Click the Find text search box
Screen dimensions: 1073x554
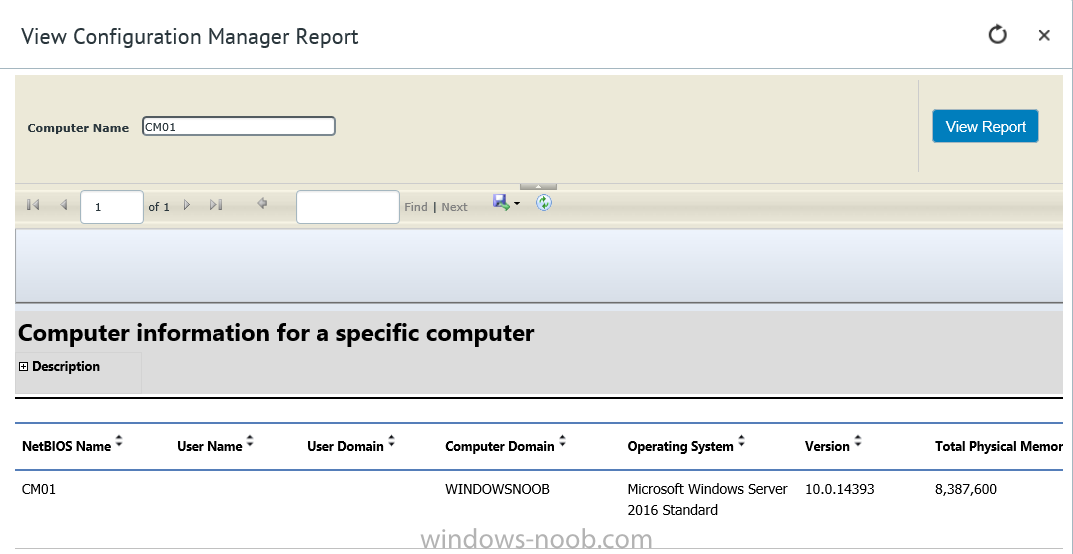click(x=348, y=207)
